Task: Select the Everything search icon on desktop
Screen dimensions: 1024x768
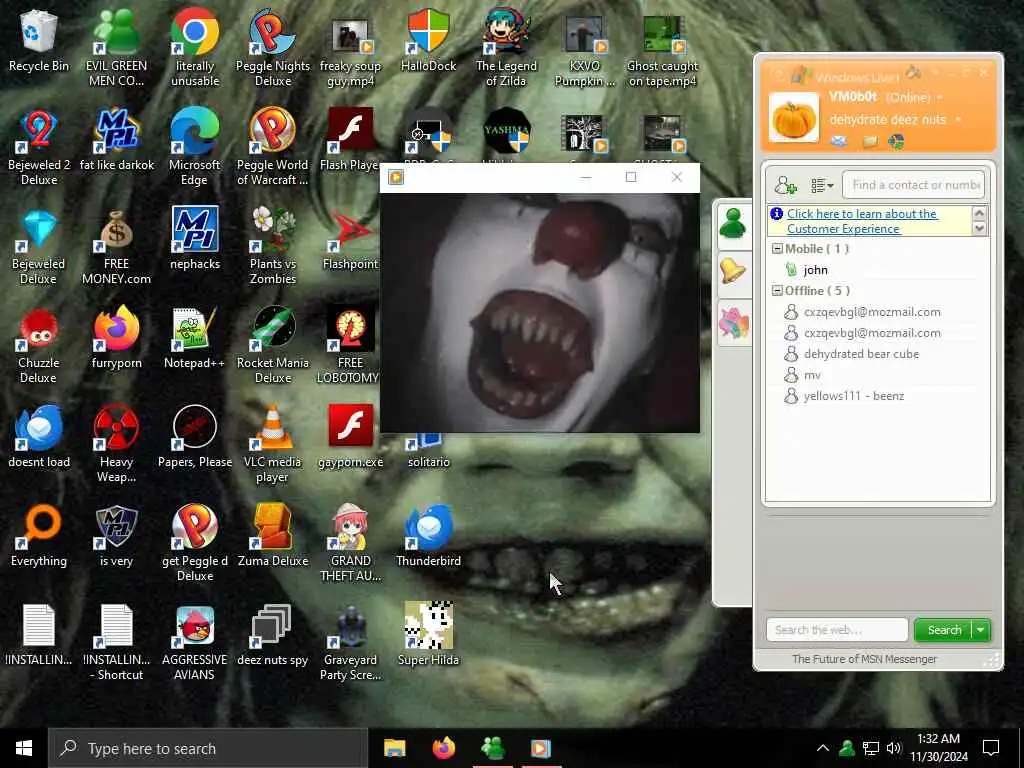Action: click(x=39, y=537)
